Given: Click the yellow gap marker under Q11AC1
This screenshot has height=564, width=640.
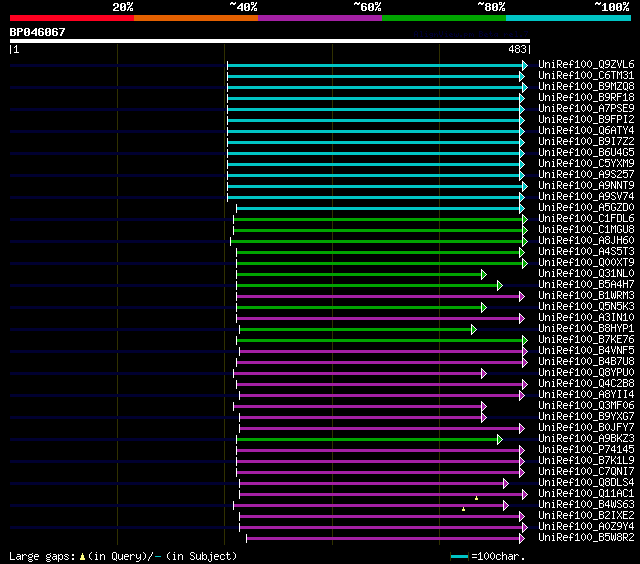Looking at the screenshot, I should (x=476, y=498).
